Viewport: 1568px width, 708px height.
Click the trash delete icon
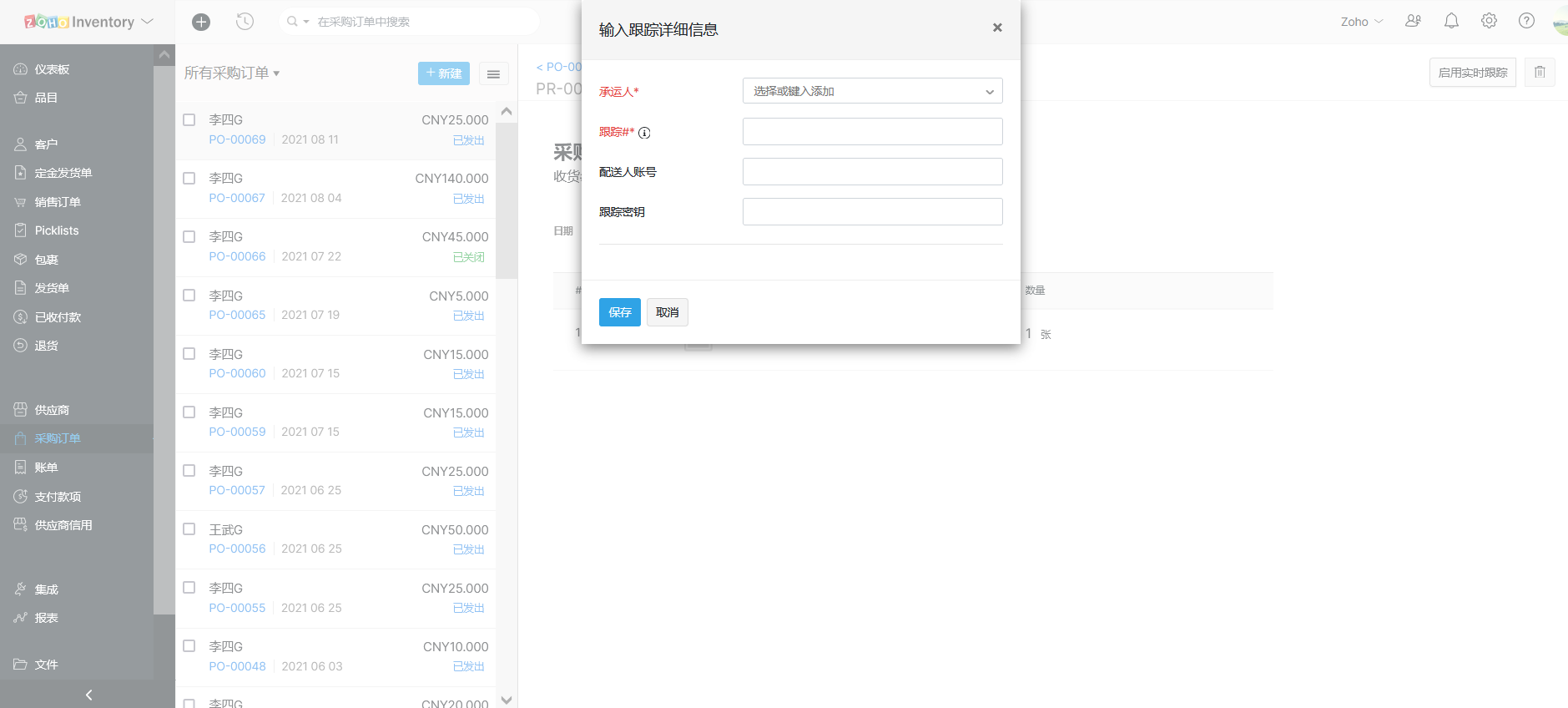pyautogui.click(x=1540, y=73)
